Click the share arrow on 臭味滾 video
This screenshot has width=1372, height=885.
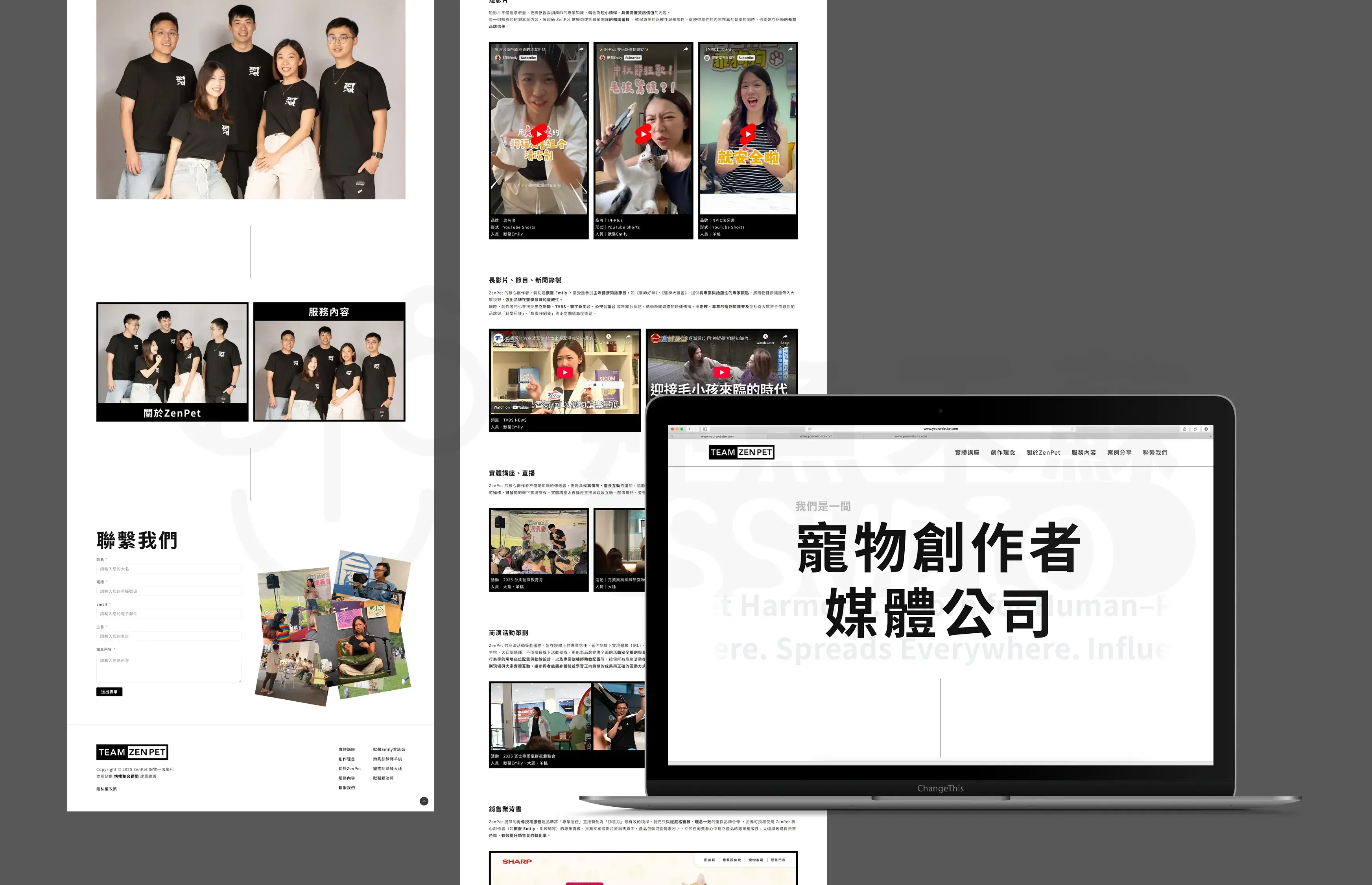pyautogui.click(x=581, y=50)
